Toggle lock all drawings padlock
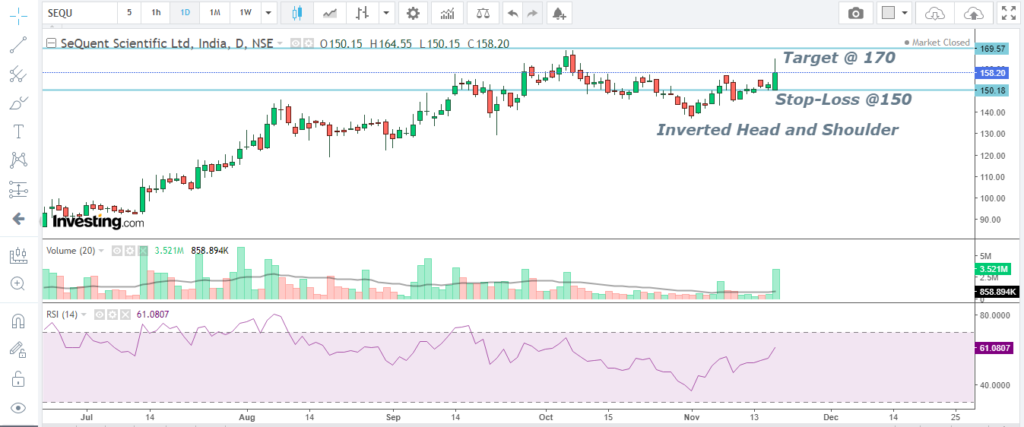This screenshot has width=1024, height=427. 17,379
